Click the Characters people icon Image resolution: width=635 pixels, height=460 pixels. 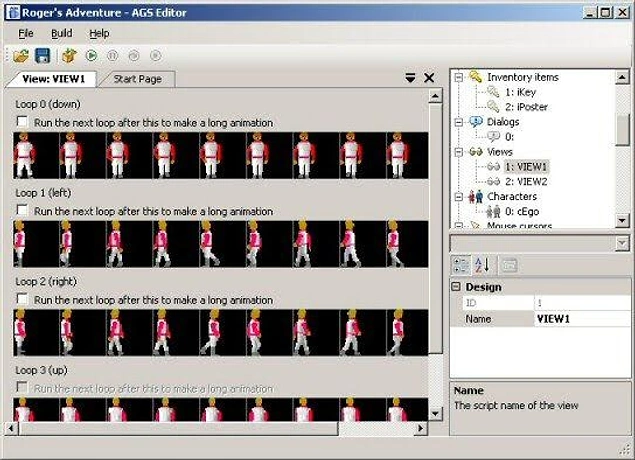point(476,196)
